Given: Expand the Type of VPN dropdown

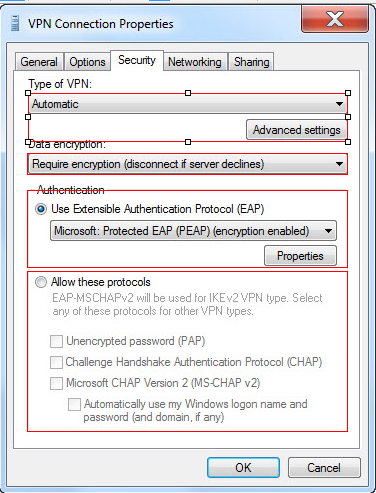Looking at the screenshot, I should pyautogui.click(x=188, y=104).
